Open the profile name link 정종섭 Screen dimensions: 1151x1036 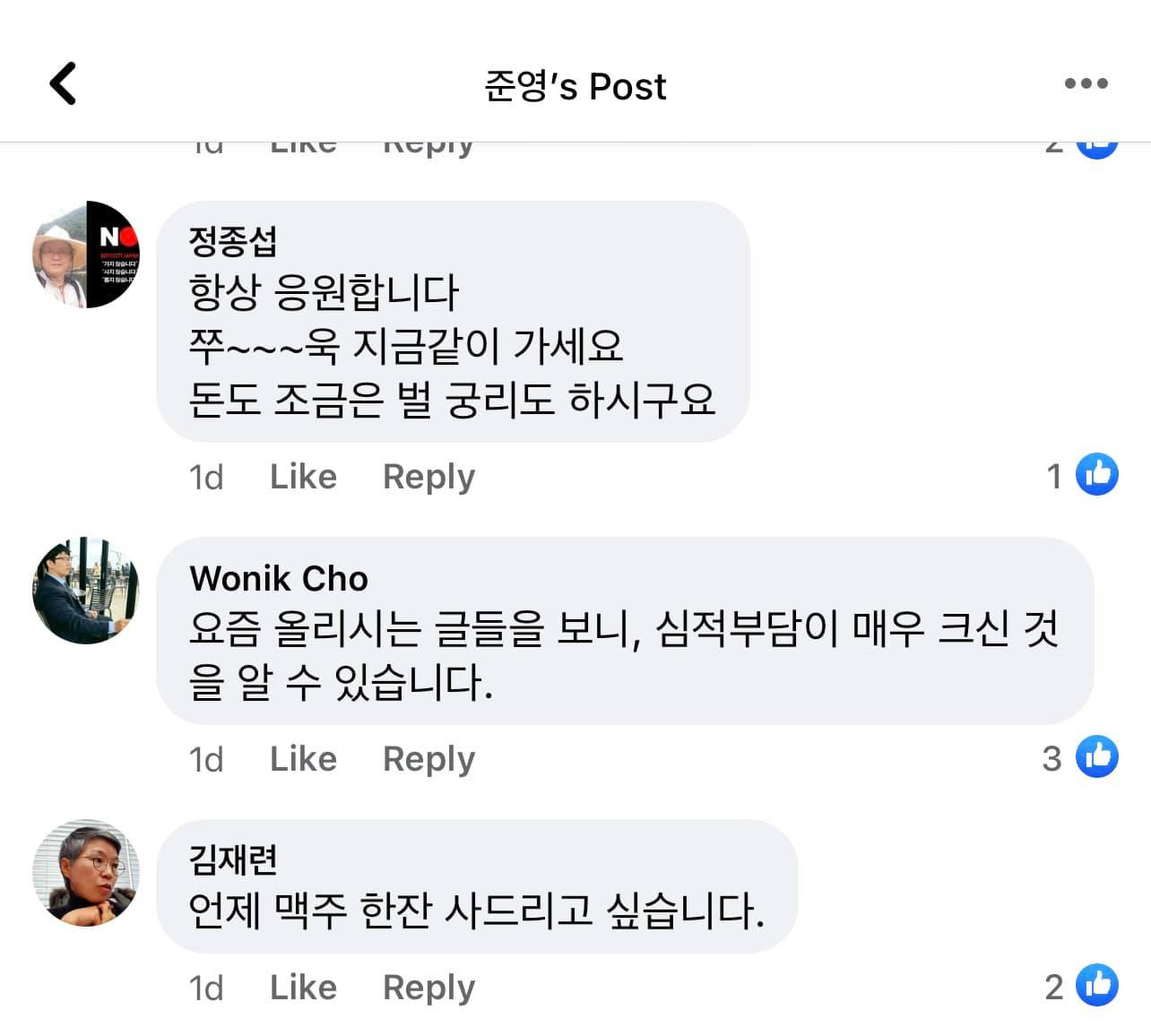(x=233, y=240)
